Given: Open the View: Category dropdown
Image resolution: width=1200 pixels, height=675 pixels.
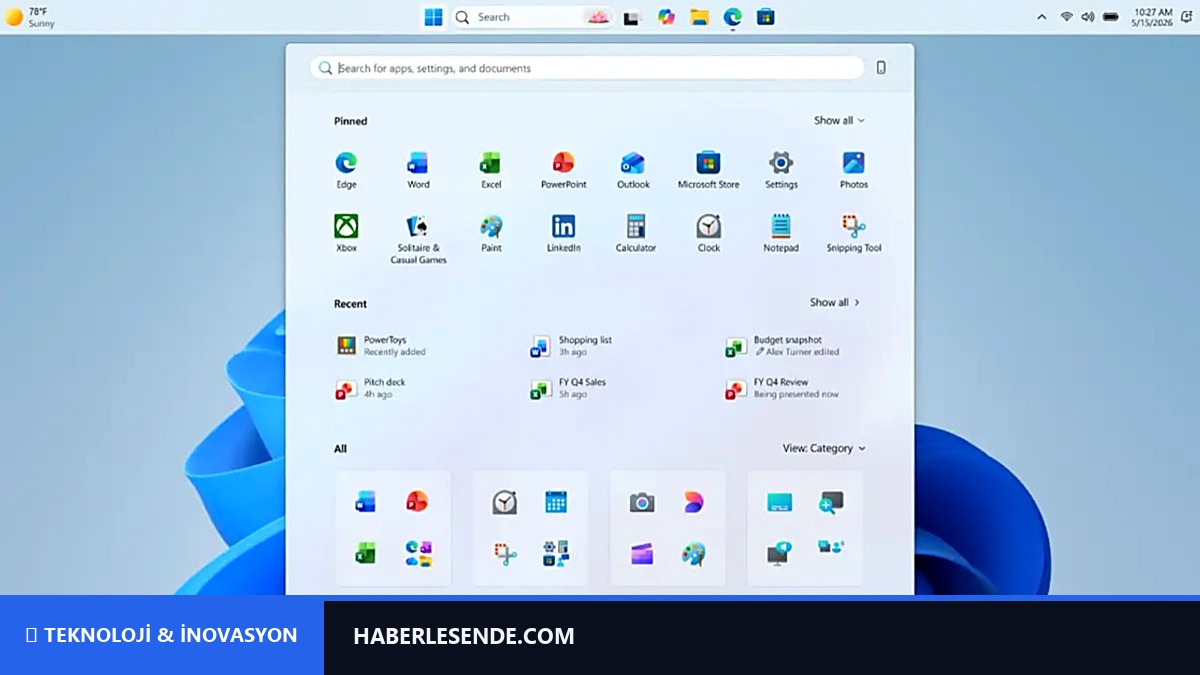Looking at the screenshot, I should point(824,448).
